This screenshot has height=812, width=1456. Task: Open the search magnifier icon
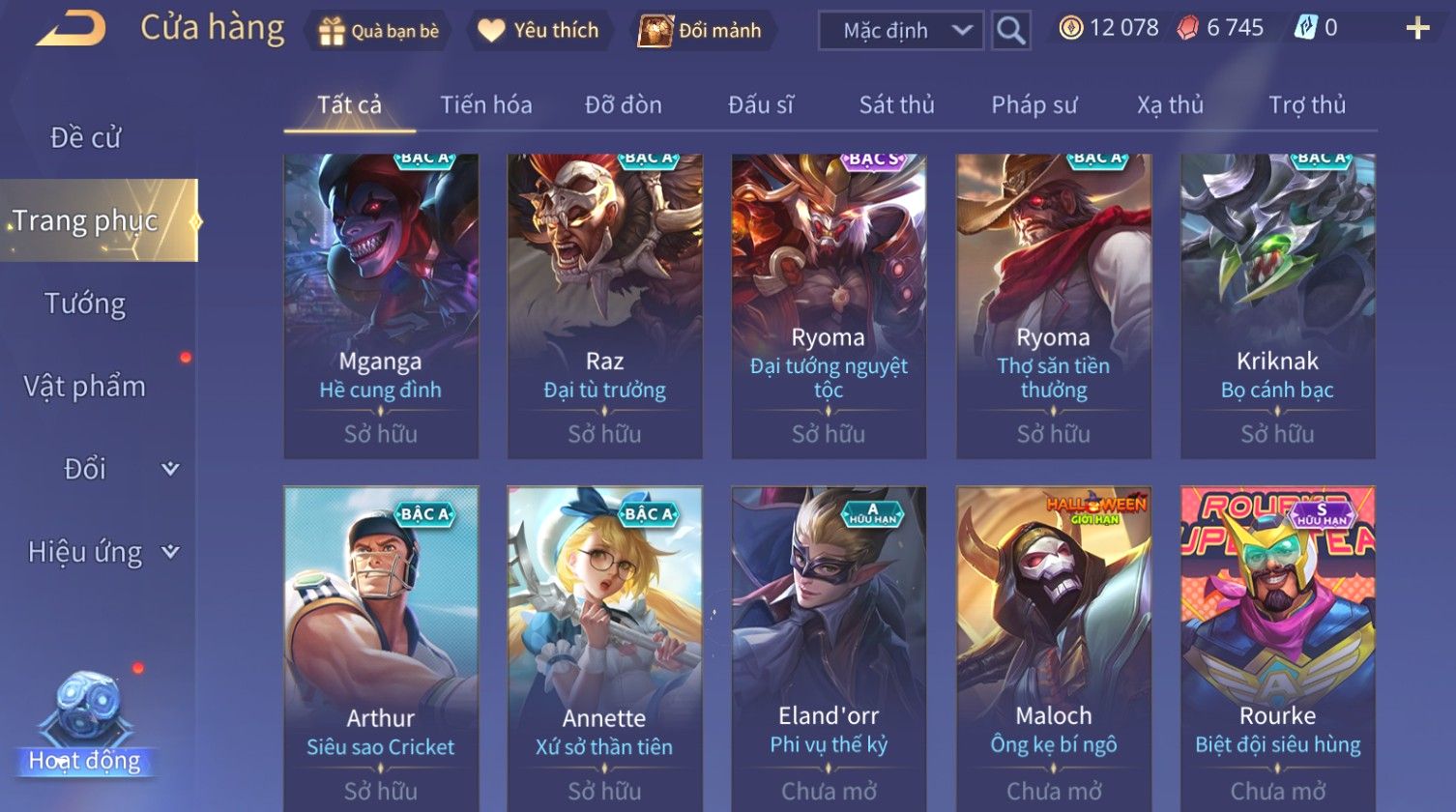coord(1010,31)
